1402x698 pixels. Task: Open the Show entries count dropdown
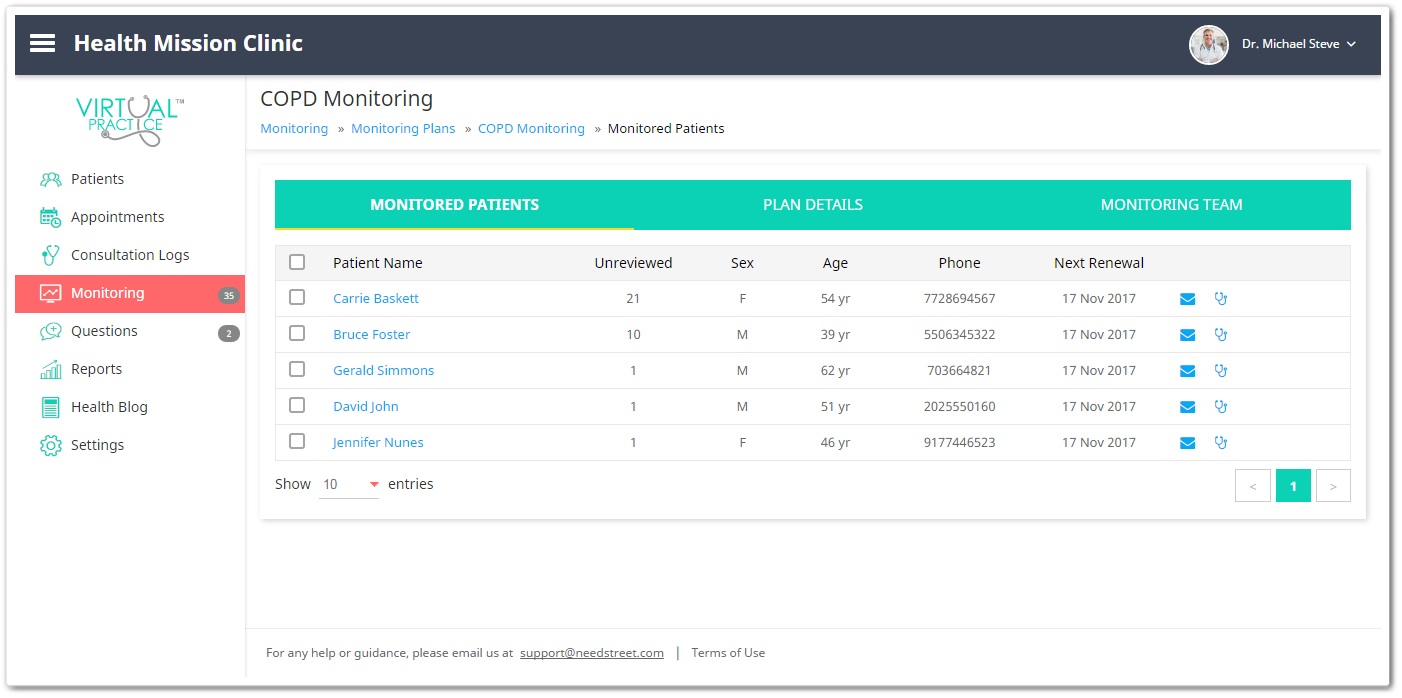pos(349,484)
